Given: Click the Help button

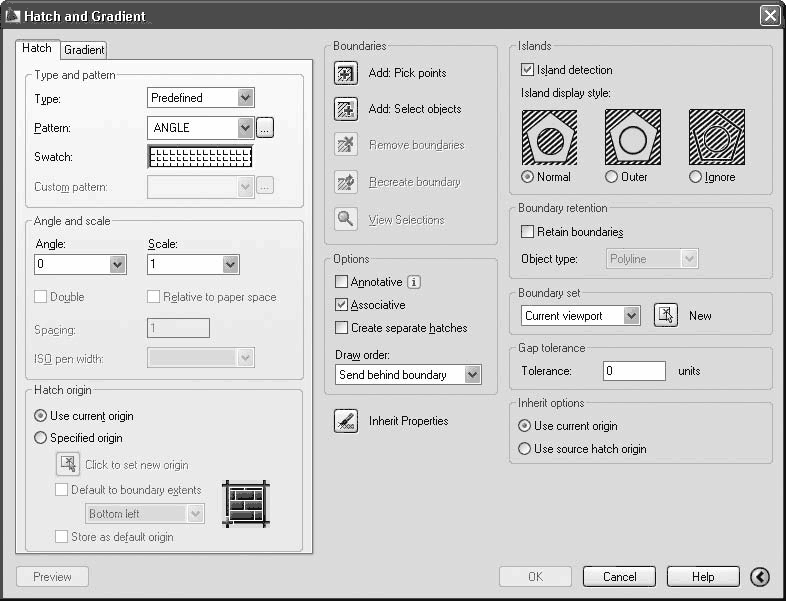Looking at the screenshot, I should click(x=703, y=577).
